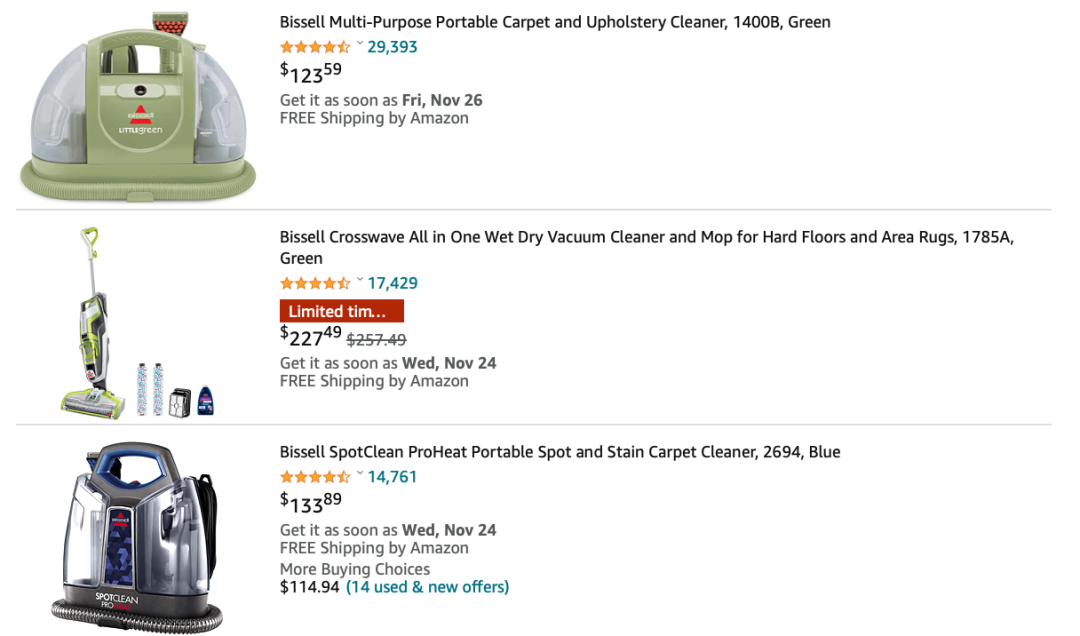The image size is (1080, 636).
Task: Expand rating dropdown arrow beside 29,393 reviews
Action: pyautogui.click(x=360, y=45)
